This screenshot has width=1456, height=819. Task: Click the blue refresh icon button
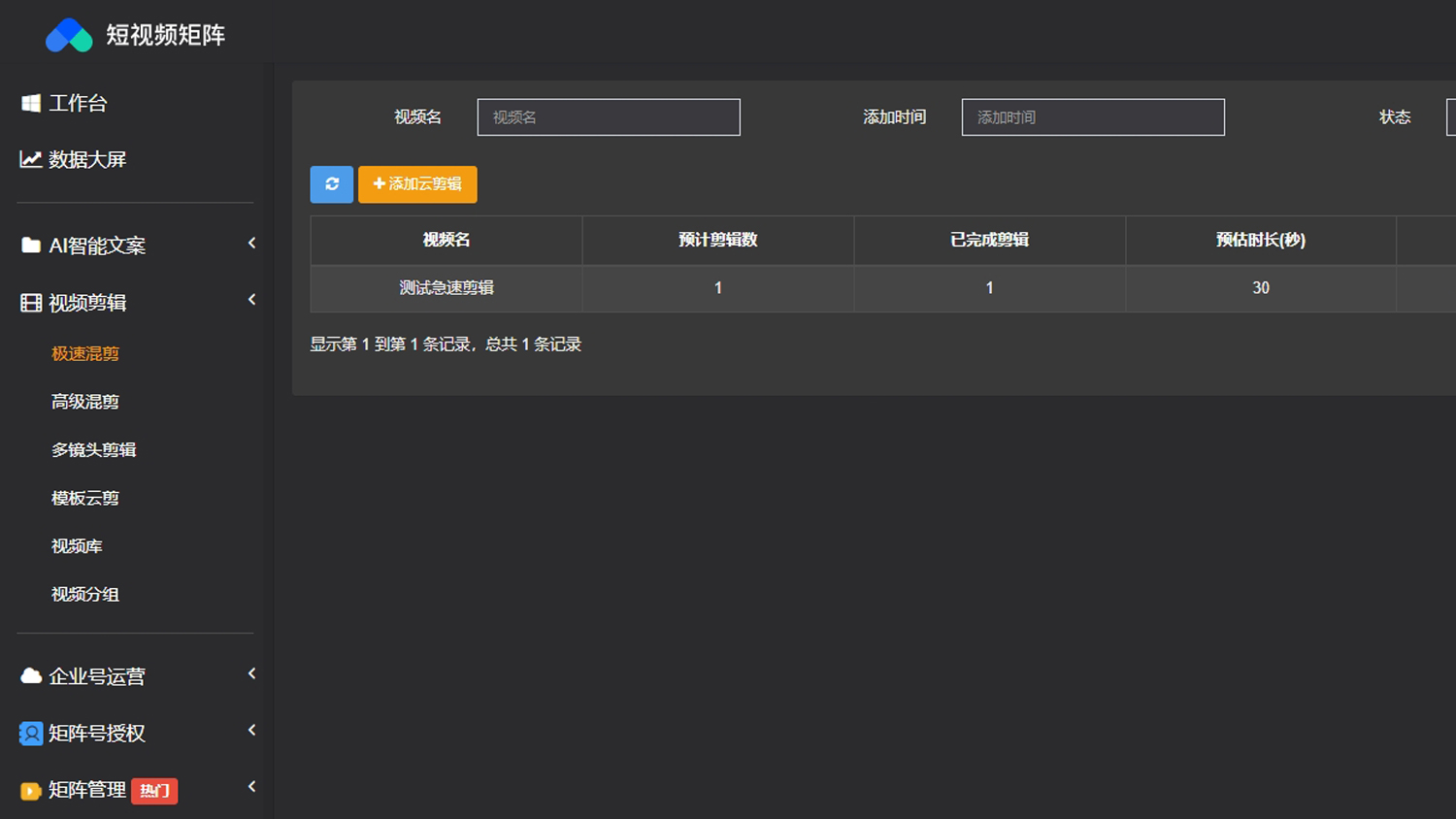[332, 184]
